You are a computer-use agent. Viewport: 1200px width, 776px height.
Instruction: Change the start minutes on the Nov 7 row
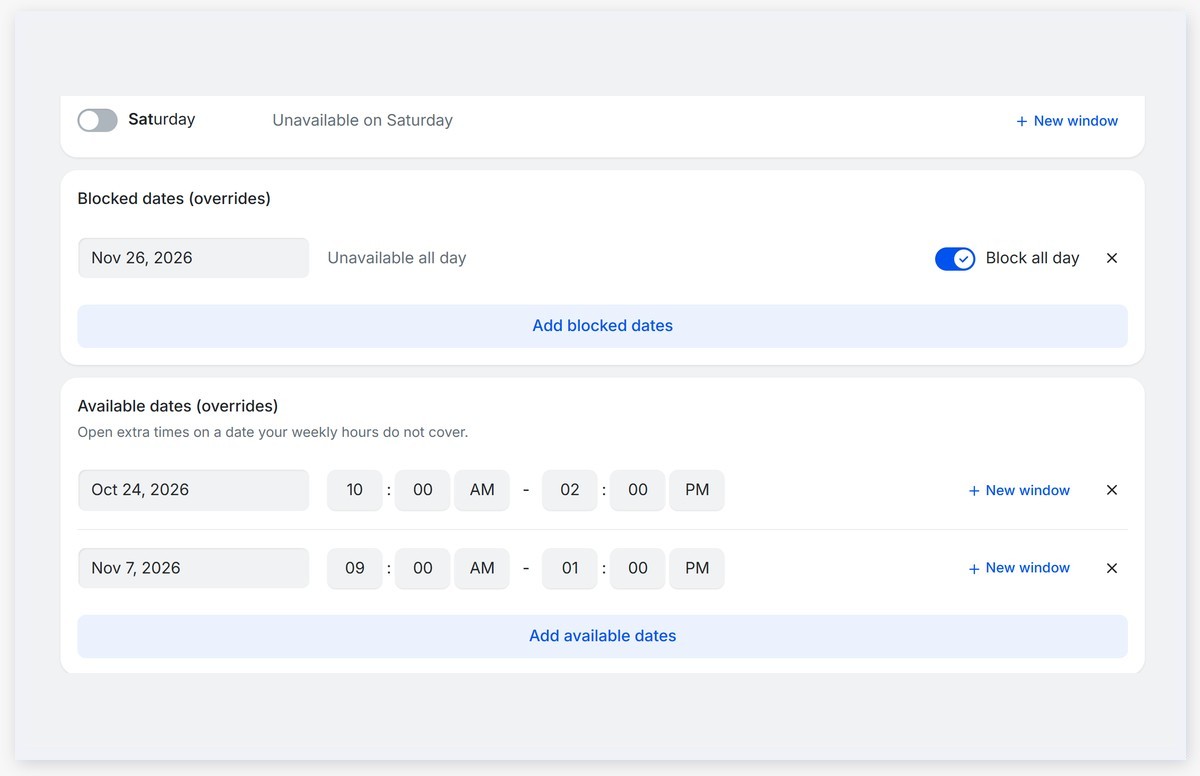pyautogui.click(x=423, y=568)
